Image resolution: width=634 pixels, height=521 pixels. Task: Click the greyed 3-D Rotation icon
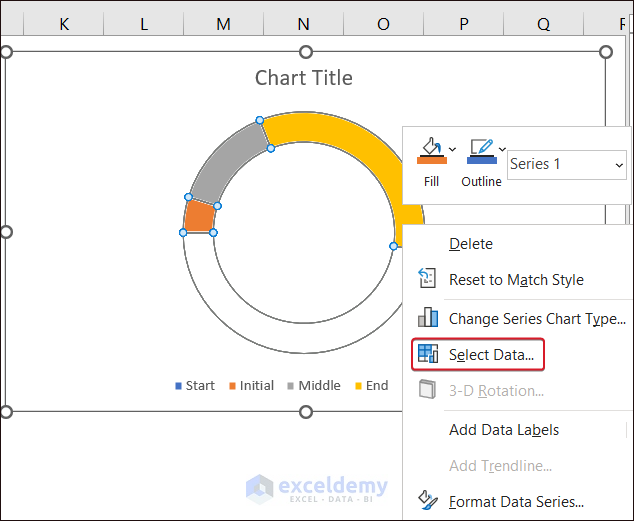click(427, 391)
